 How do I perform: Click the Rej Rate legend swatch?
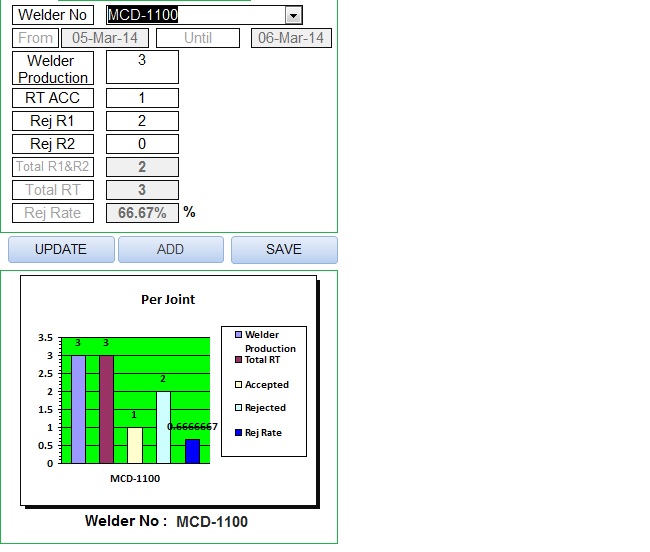click(x=238, y=433)
